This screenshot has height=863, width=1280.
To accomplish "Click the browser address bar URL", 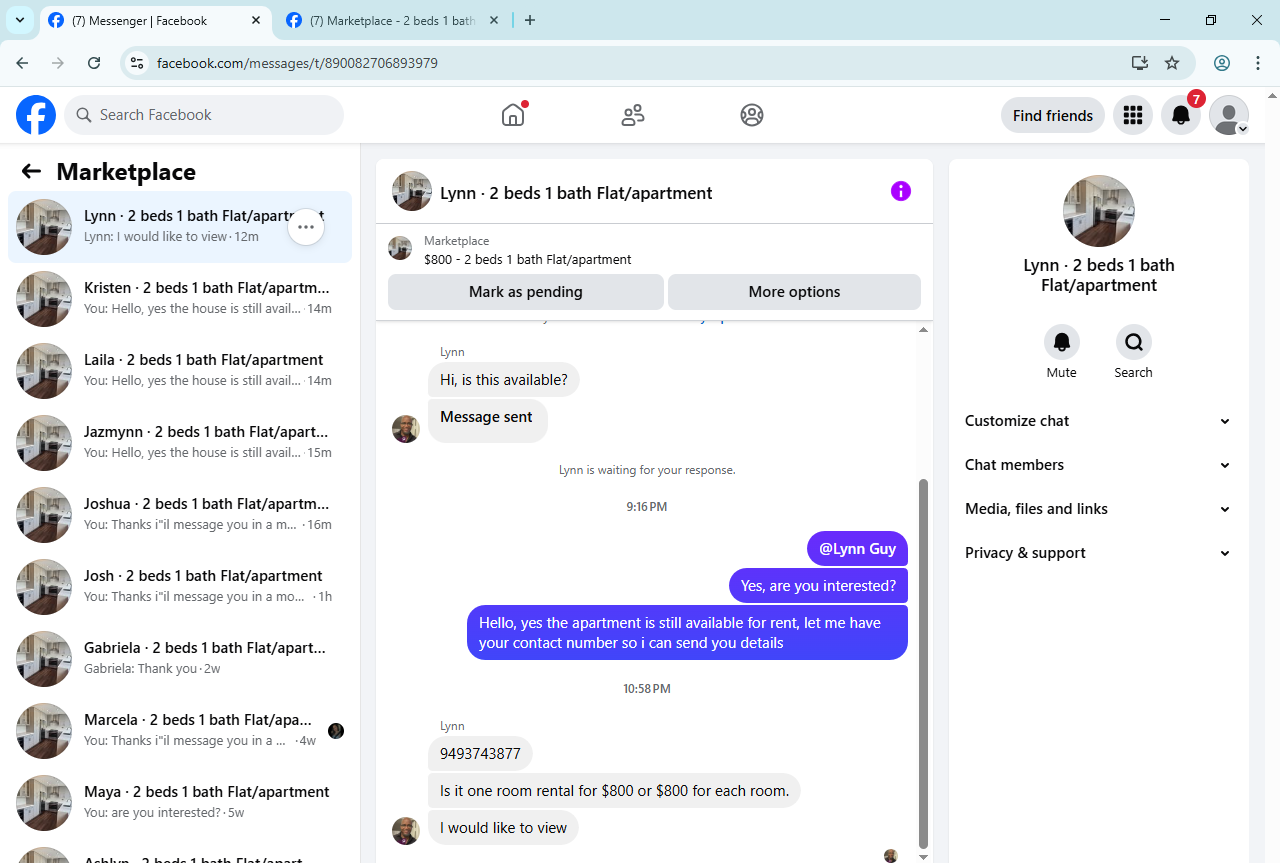I will coord(297,63).
